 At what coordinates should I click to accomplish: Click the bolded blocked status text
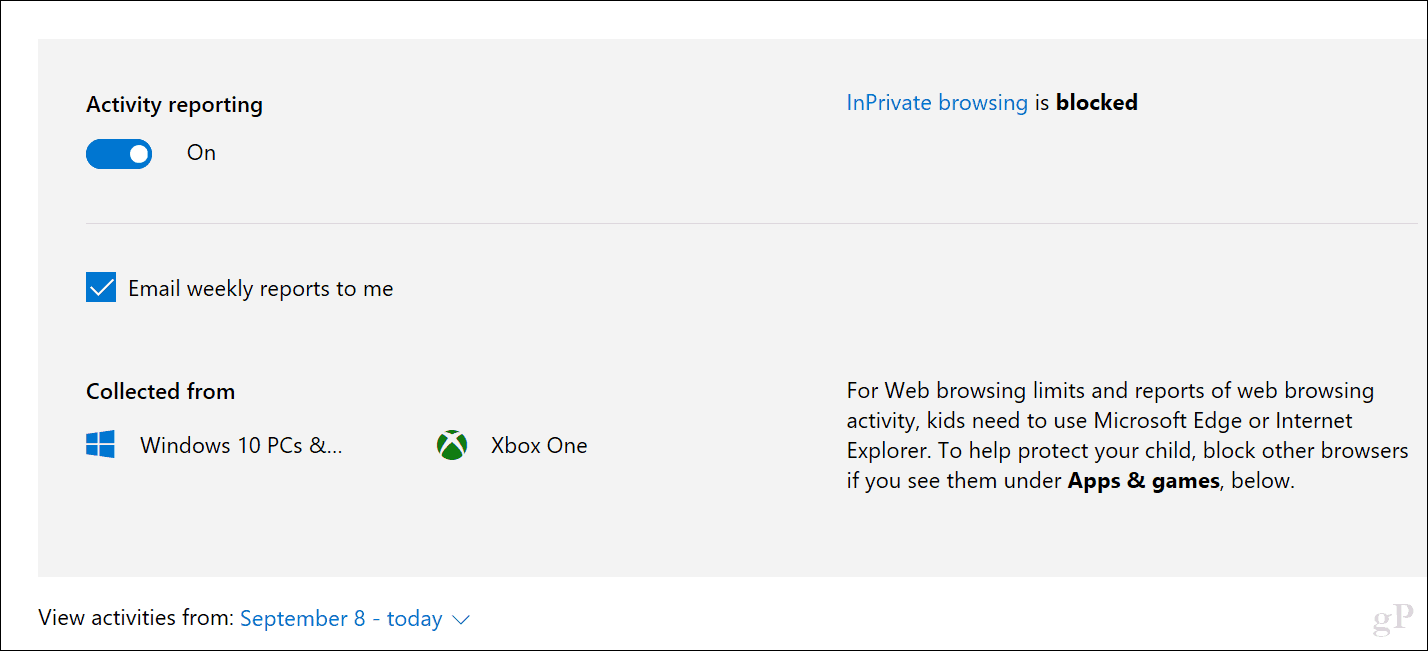(x=1096, y=102)
